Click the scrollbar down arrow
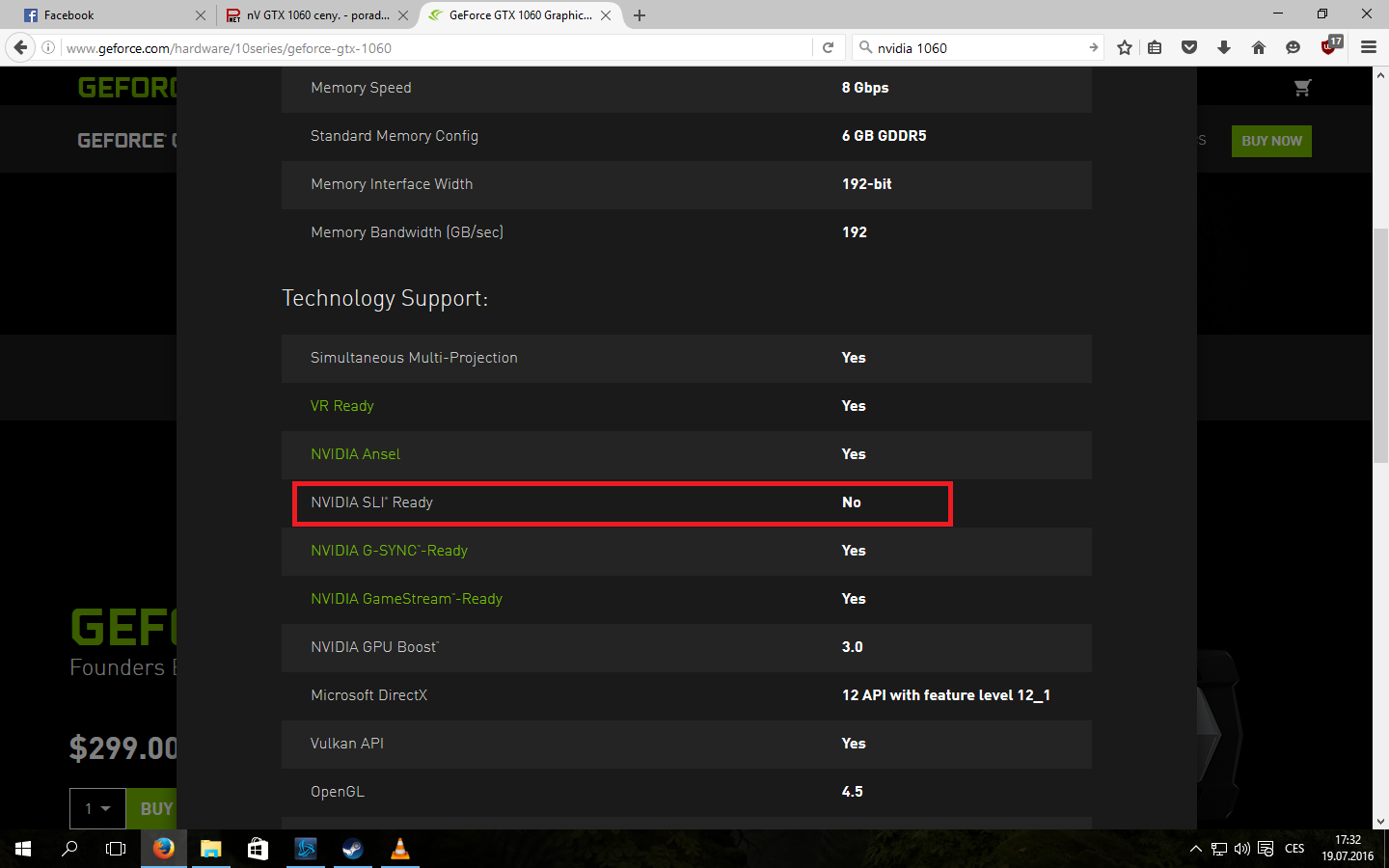This screenshot has width=1389, height=868. click(1380, 822)
